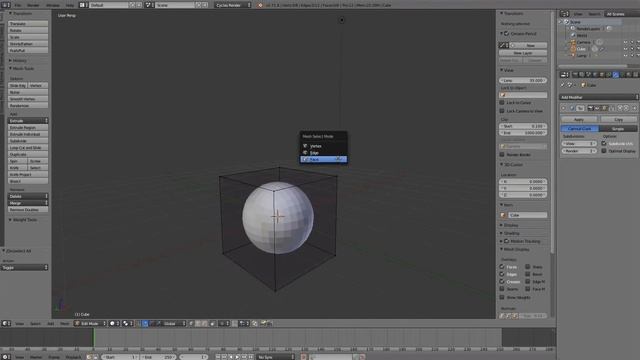This screenshot has height=360, width=640.
Task: Open the render tab (camera icon) in Properties
Action: [x=575, y=75]
